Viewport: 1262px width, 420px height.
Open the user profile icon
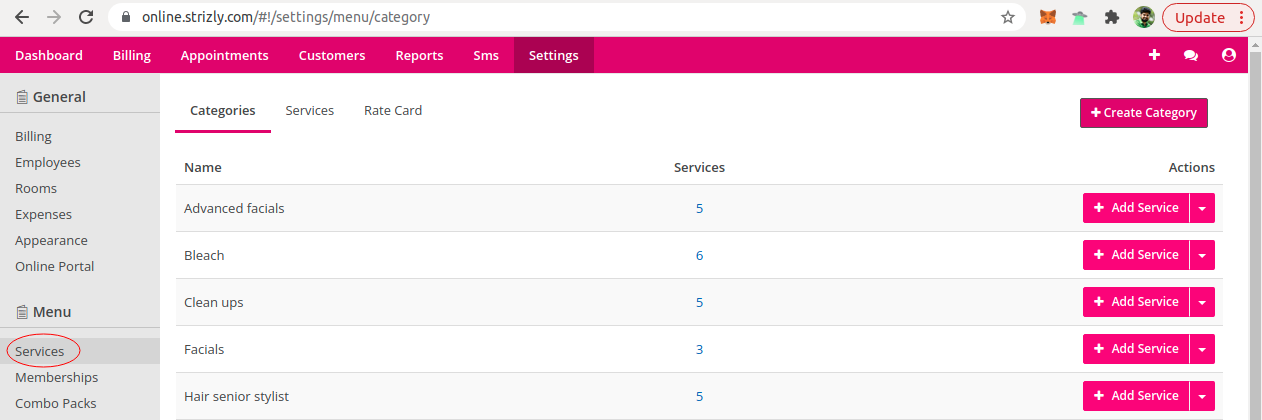click(1229, 55)
